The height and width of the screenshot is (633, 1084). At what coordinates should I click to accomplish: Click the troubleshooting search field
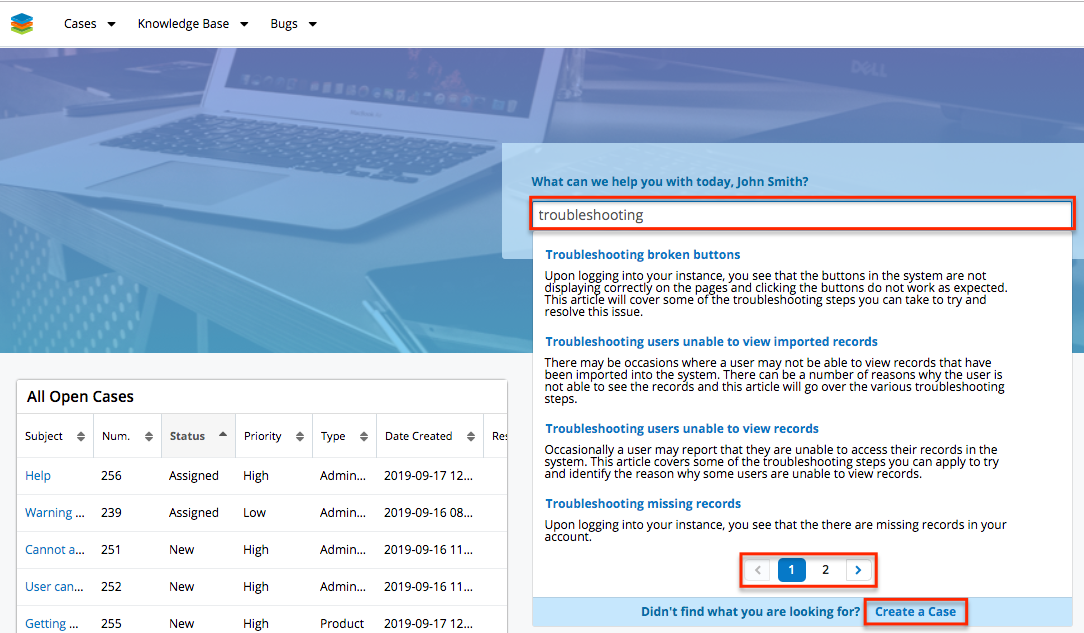coord(801,215)
